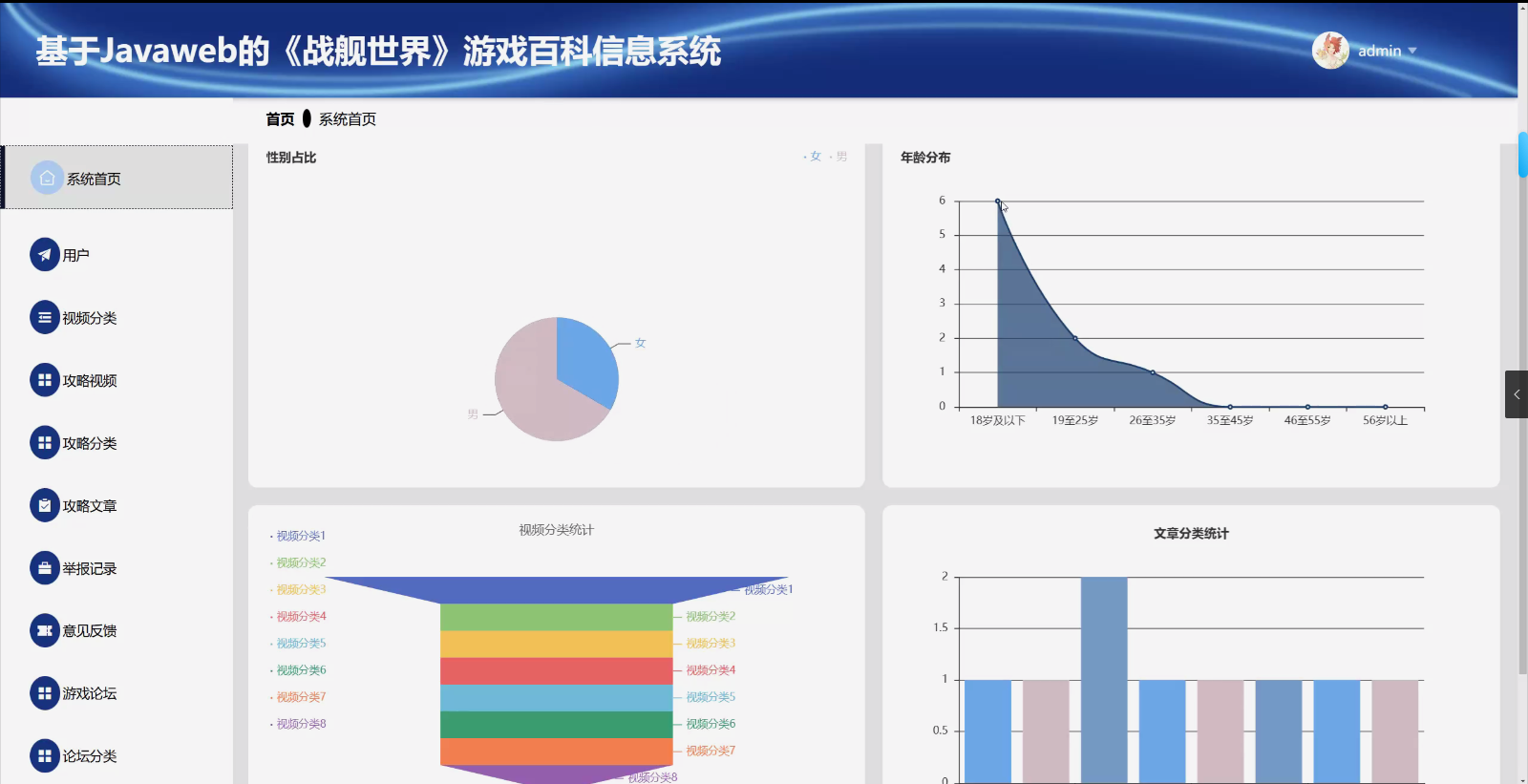
Task: Click the green 视频分类2 funnel band
Action: (557, 617)
